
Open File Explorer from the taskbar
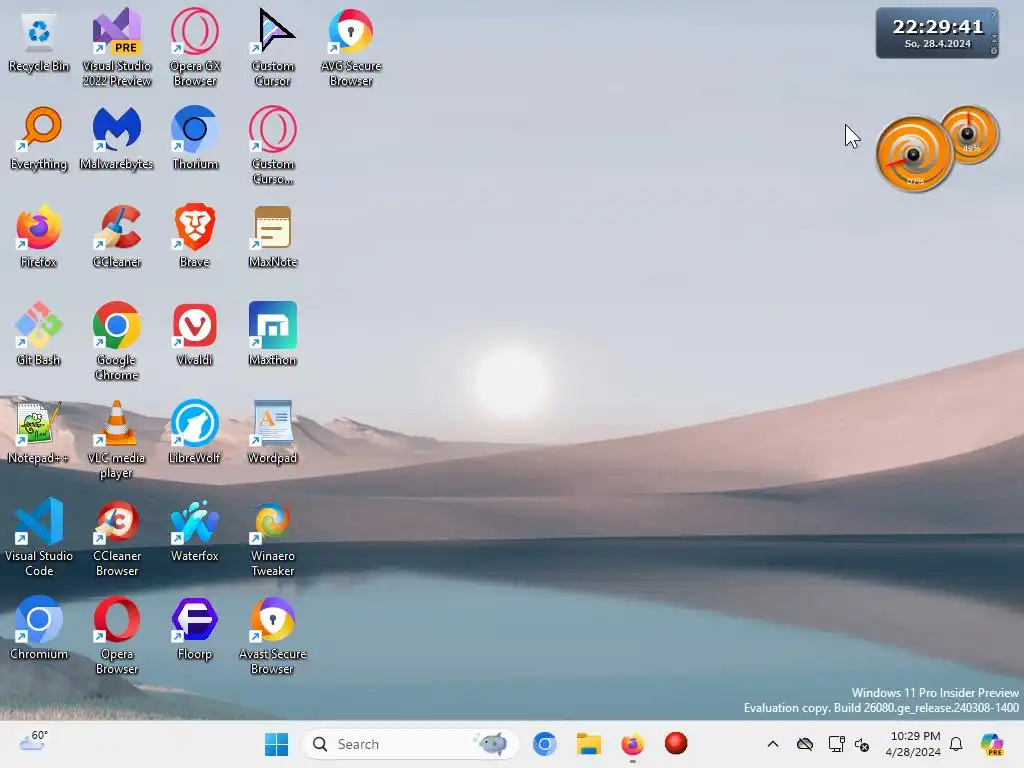pyautogui.click(x=588, y=744)
